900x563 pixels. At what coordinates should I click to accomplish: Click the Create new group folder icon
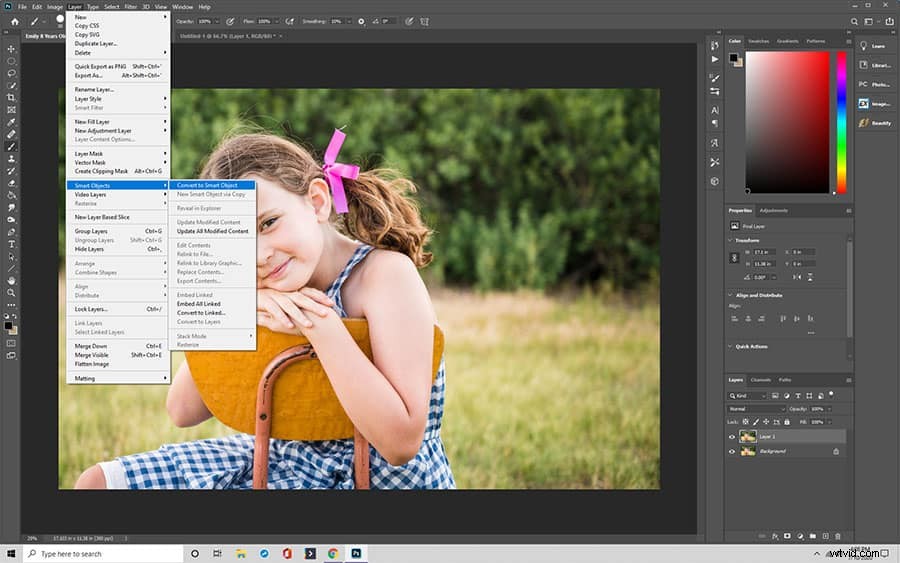813,536
